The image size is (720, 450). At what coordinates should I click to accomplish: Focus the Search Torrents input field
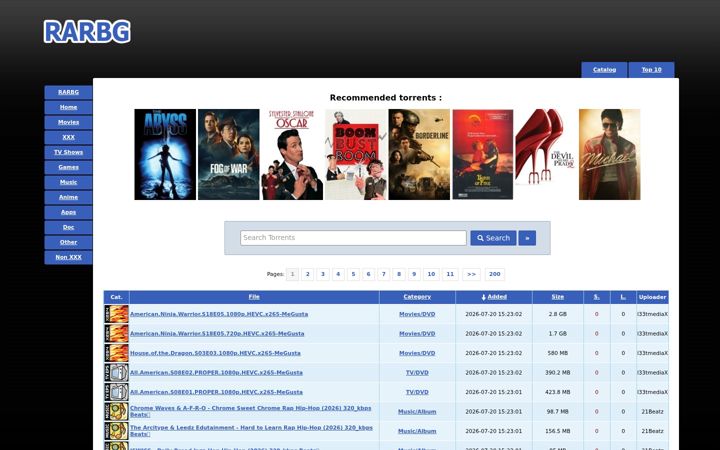pyautogui.click(x=353, y=238)
